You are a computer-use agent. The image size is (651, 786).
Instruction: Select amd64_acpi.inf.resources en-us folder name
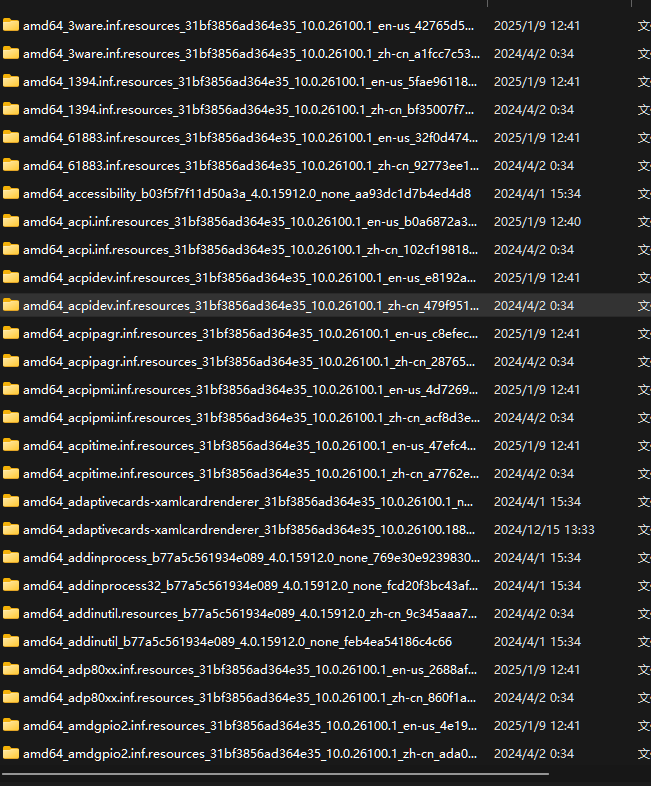coord(250,221)
